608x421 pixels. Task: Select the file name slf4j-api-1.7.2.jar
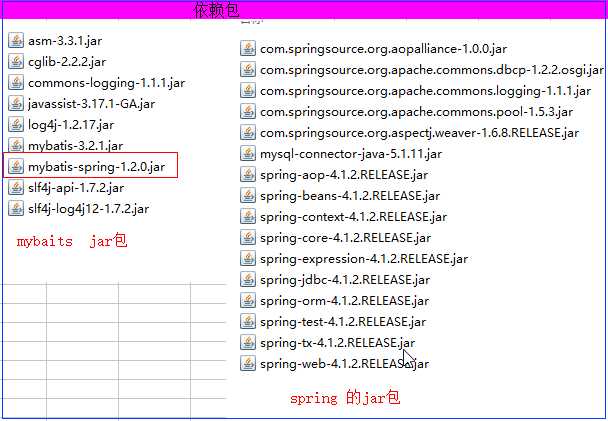(x=76, y=188)
